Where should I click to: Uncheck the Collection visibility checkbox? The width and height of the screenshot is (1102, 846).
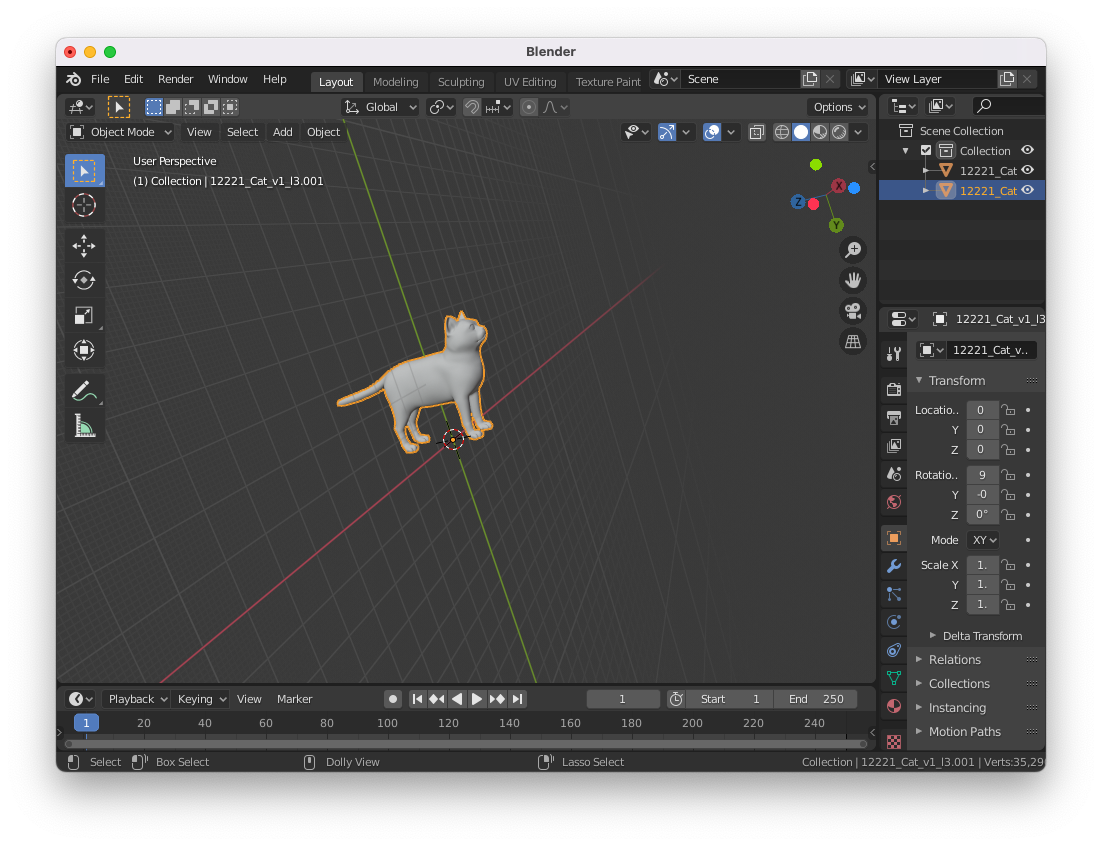[x=926, y=151]
